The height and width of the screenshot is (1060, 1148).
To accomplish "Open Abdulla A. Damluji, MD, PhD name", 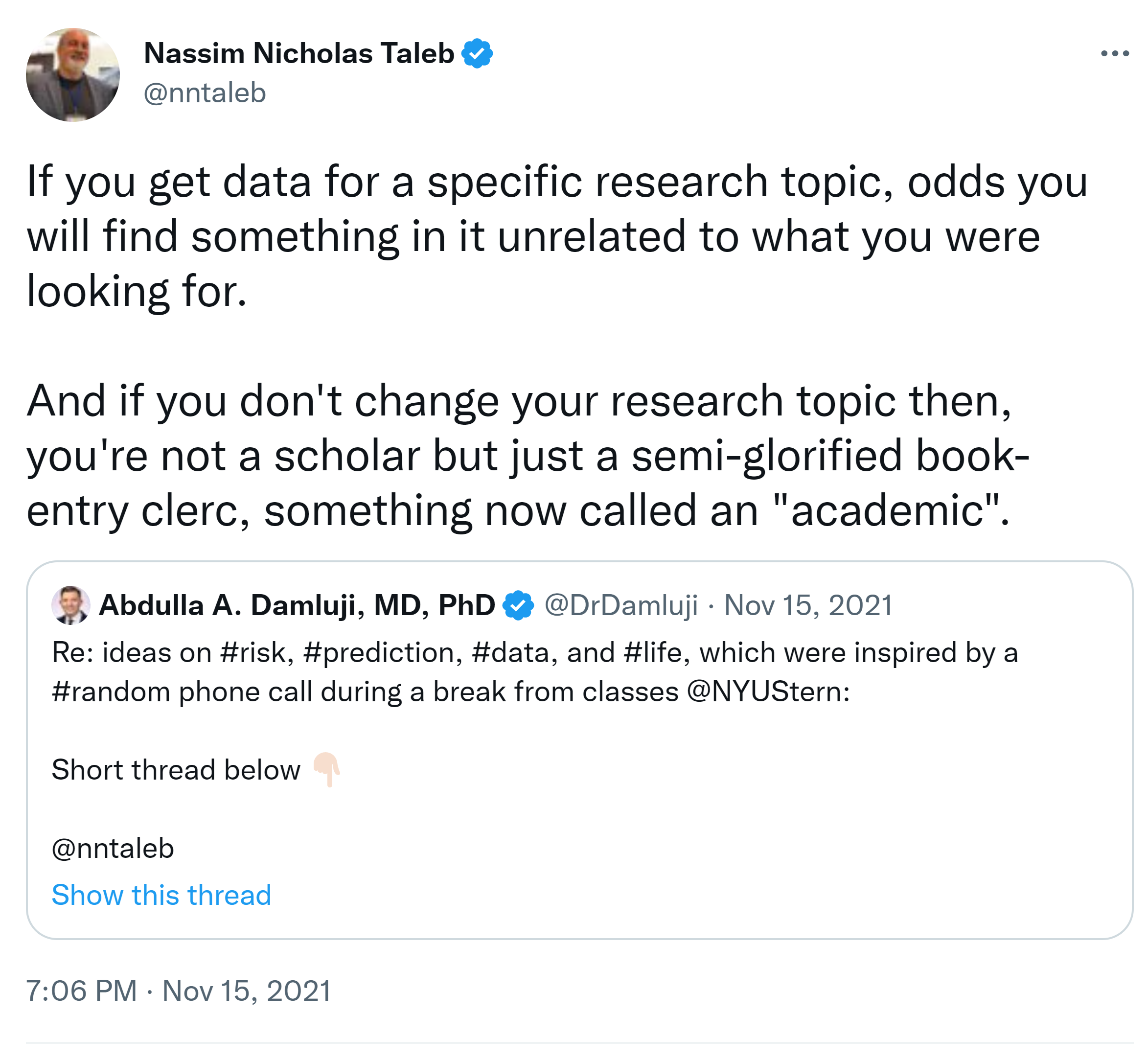I will pyautogui.click(x=297, y=605).
